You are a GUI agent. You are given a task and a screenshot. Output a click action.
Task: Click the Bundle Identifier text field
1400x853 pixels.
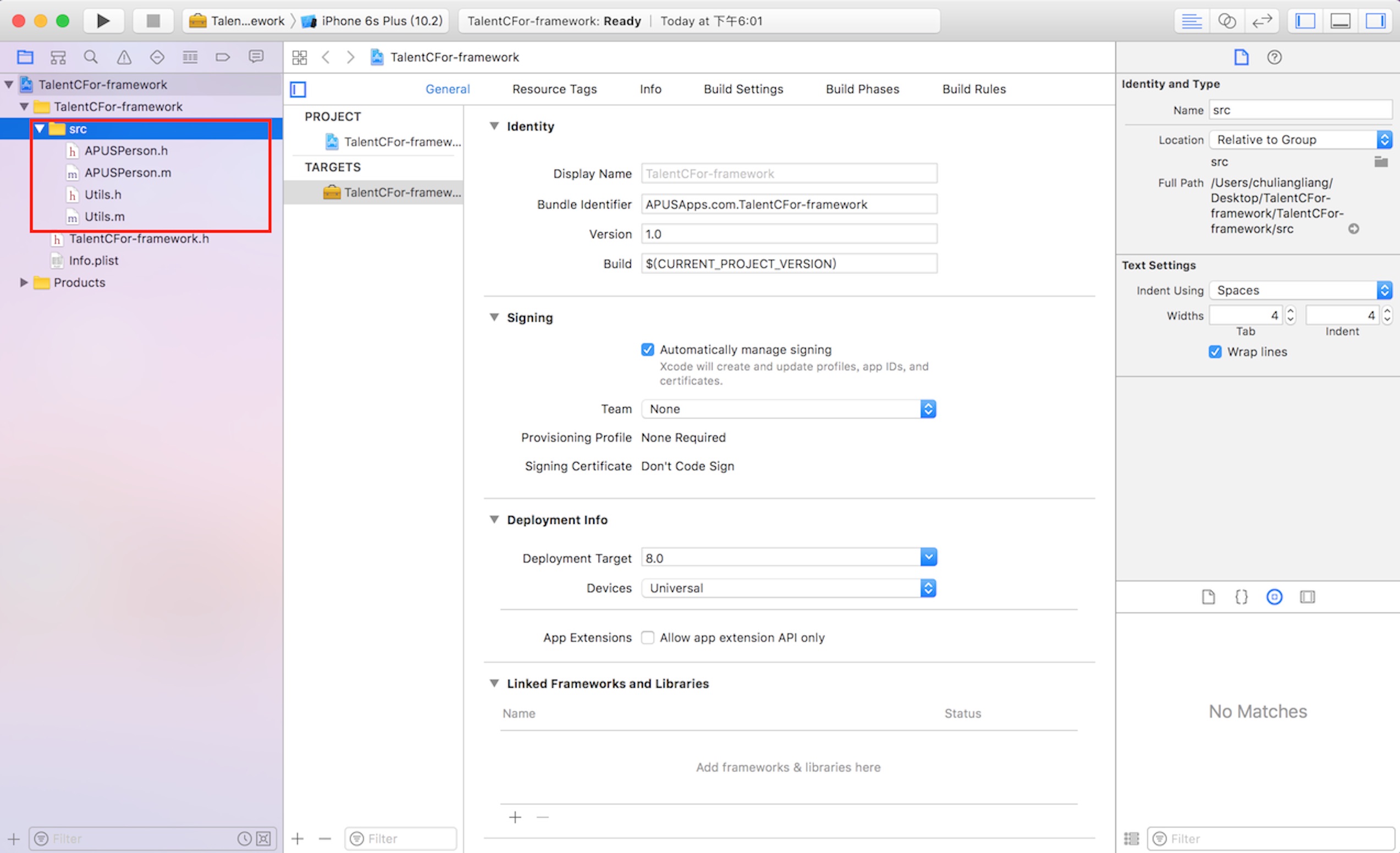[788, 204]
